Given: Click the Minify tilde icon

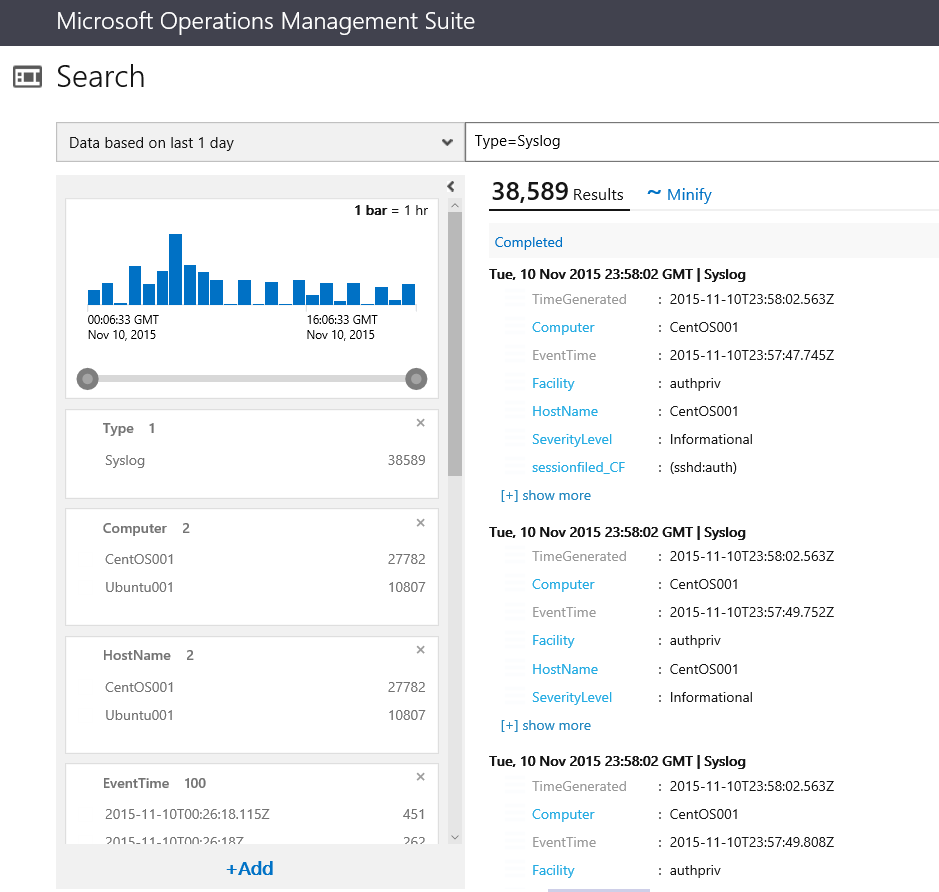Looking at the screenshot, I should [x=654, y=193].
